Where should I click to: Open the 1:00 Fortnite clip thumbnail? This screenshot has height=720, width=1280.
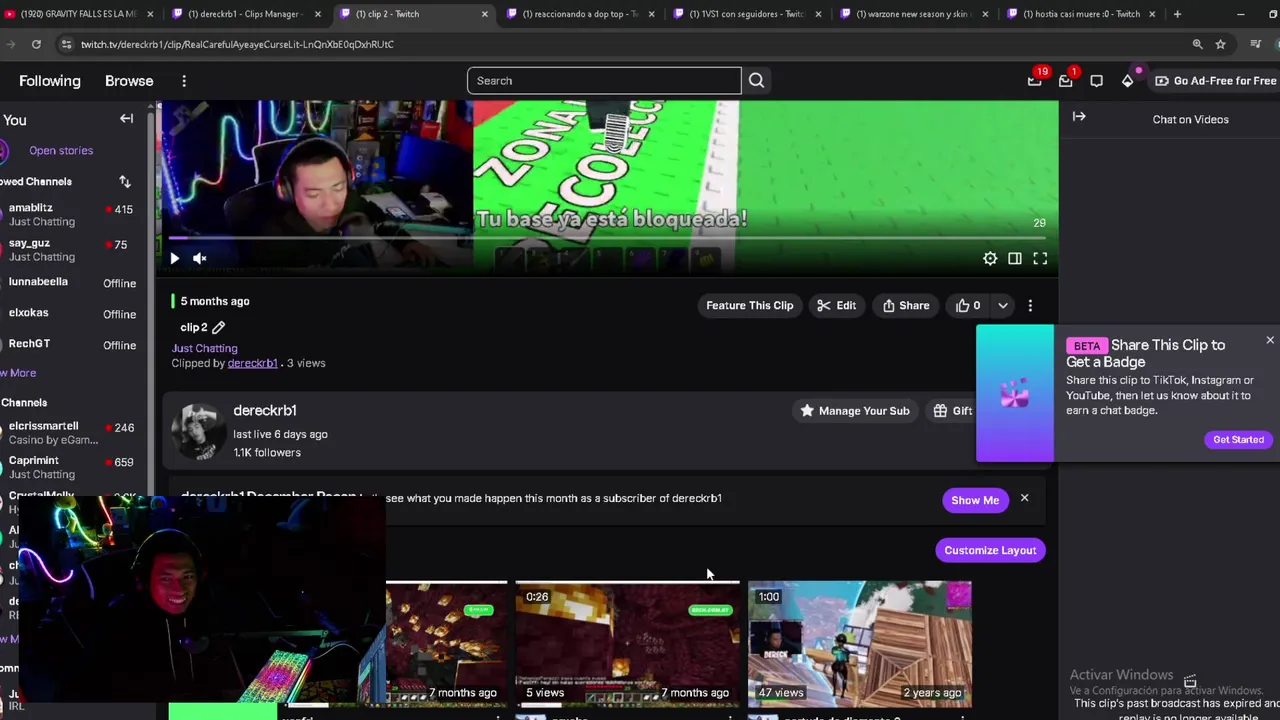tap(860, 644)
